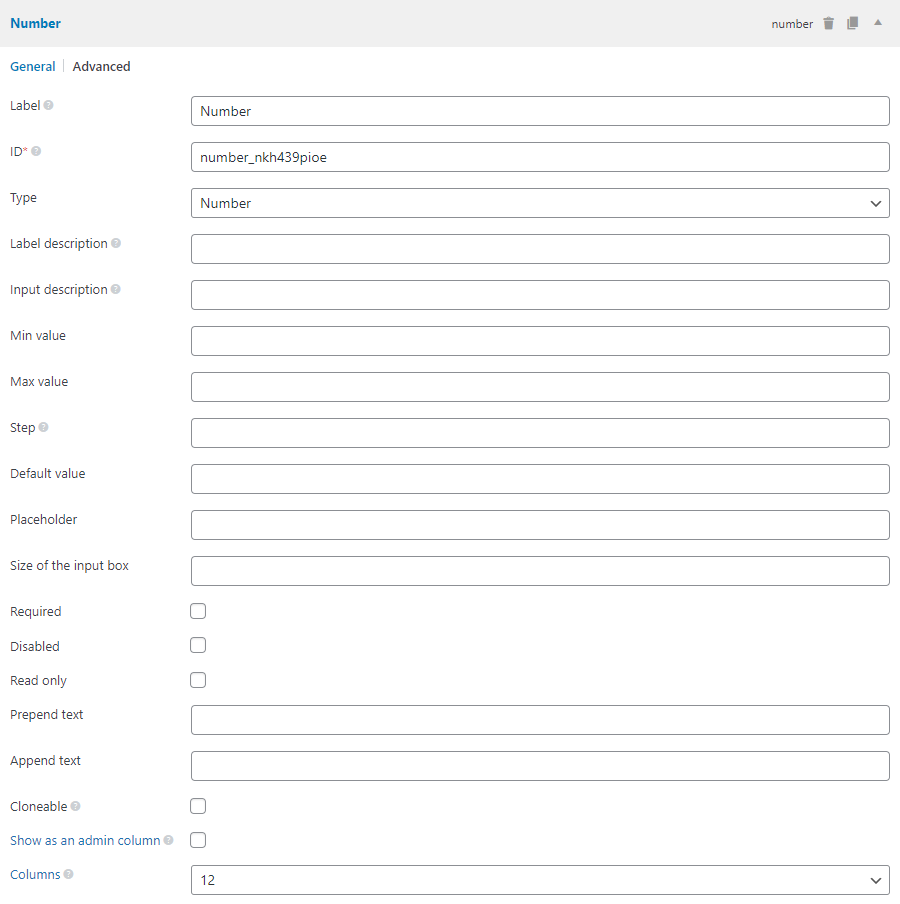Switch to the Advanced tab
The image size is (900, 904).
pos(101,66)
